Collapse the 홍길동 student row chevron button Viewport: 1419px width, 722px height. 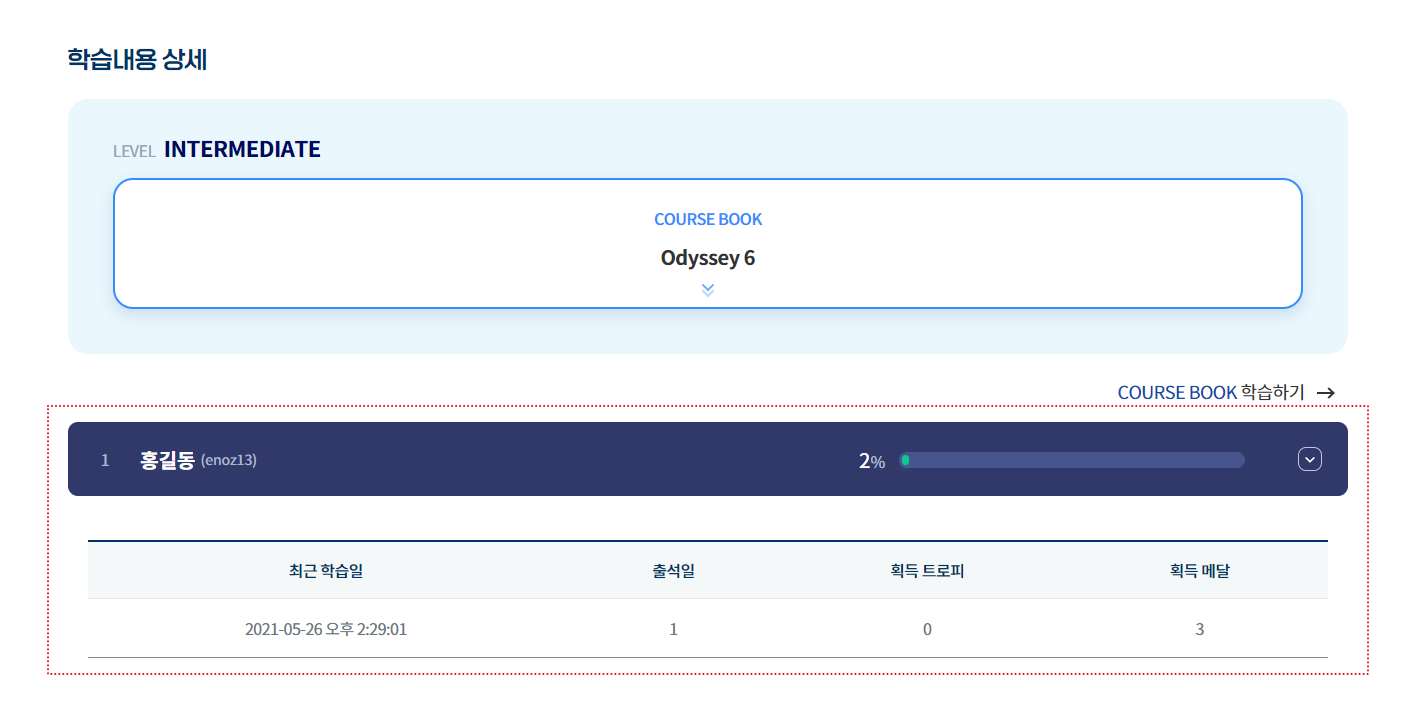click(x=1310, y=459)
